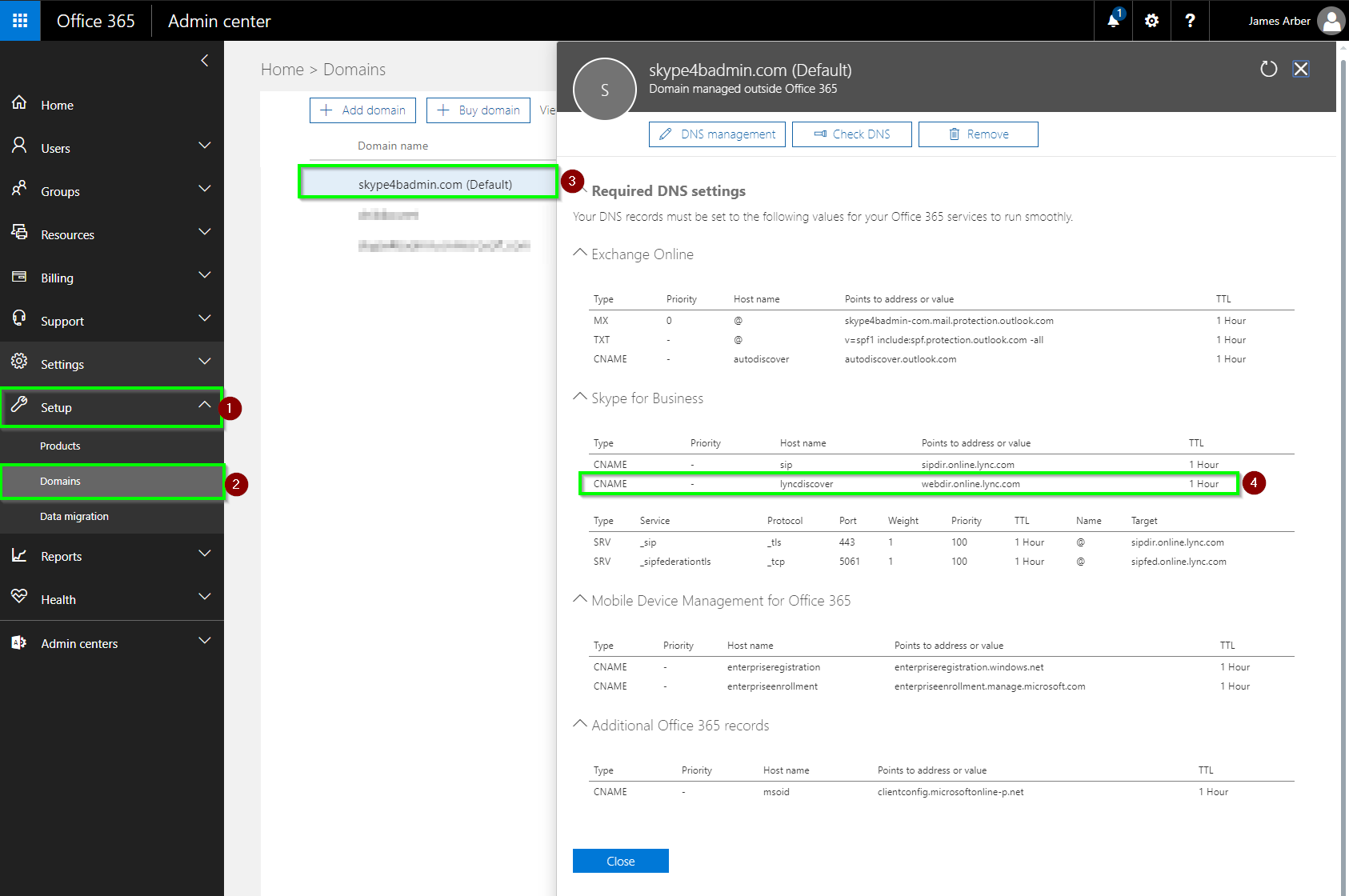
Task: Click the Billing card icon
Action: 19,277
